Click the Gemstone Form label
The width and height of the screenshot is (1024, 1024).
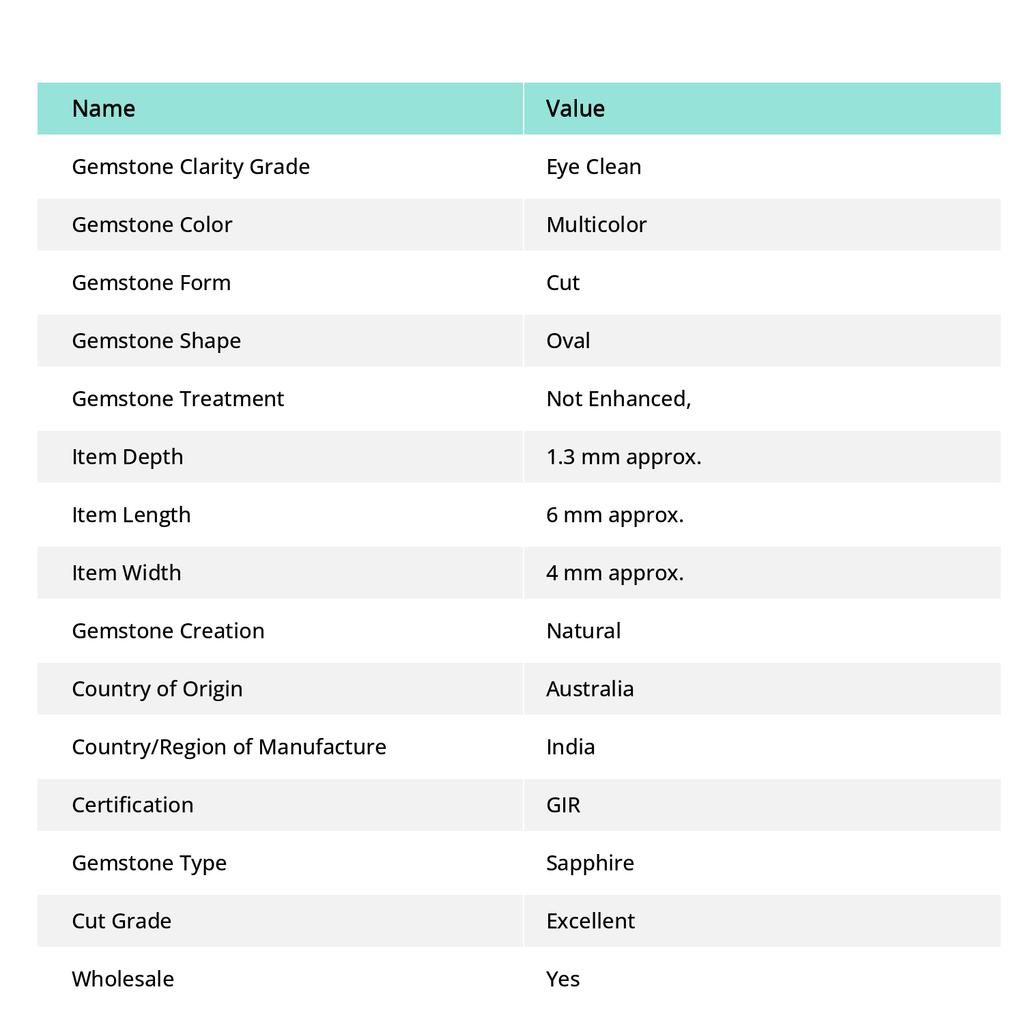coord(152,283)
